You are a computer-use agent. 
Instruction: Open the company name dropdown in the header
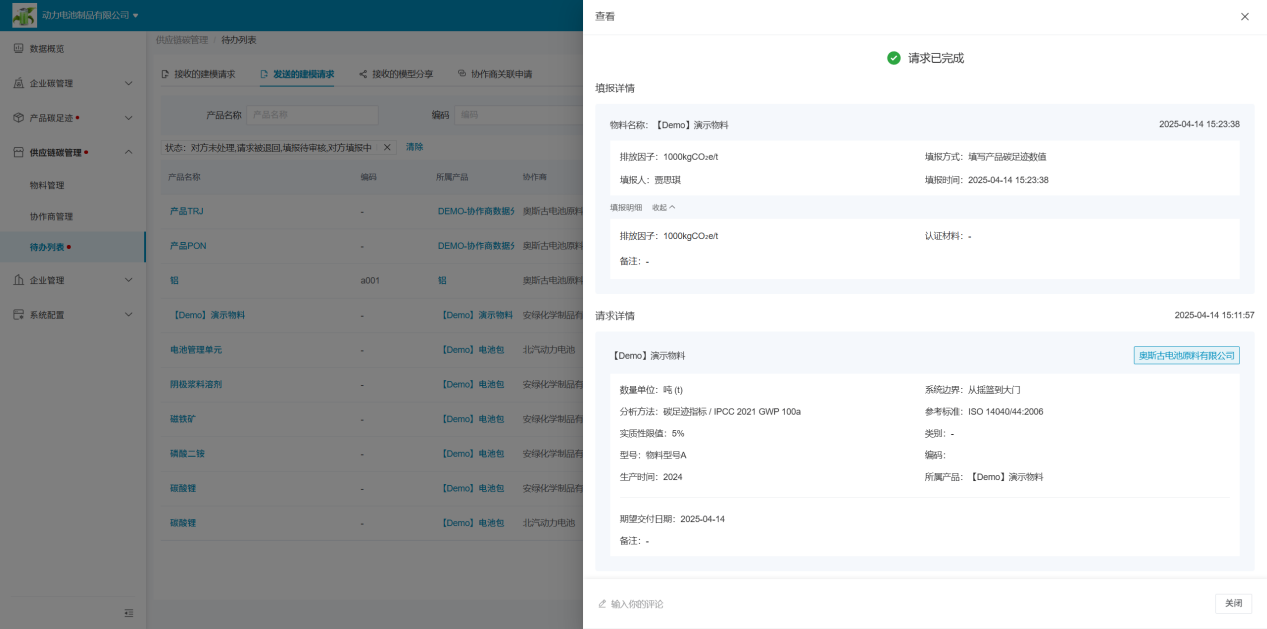136,15
